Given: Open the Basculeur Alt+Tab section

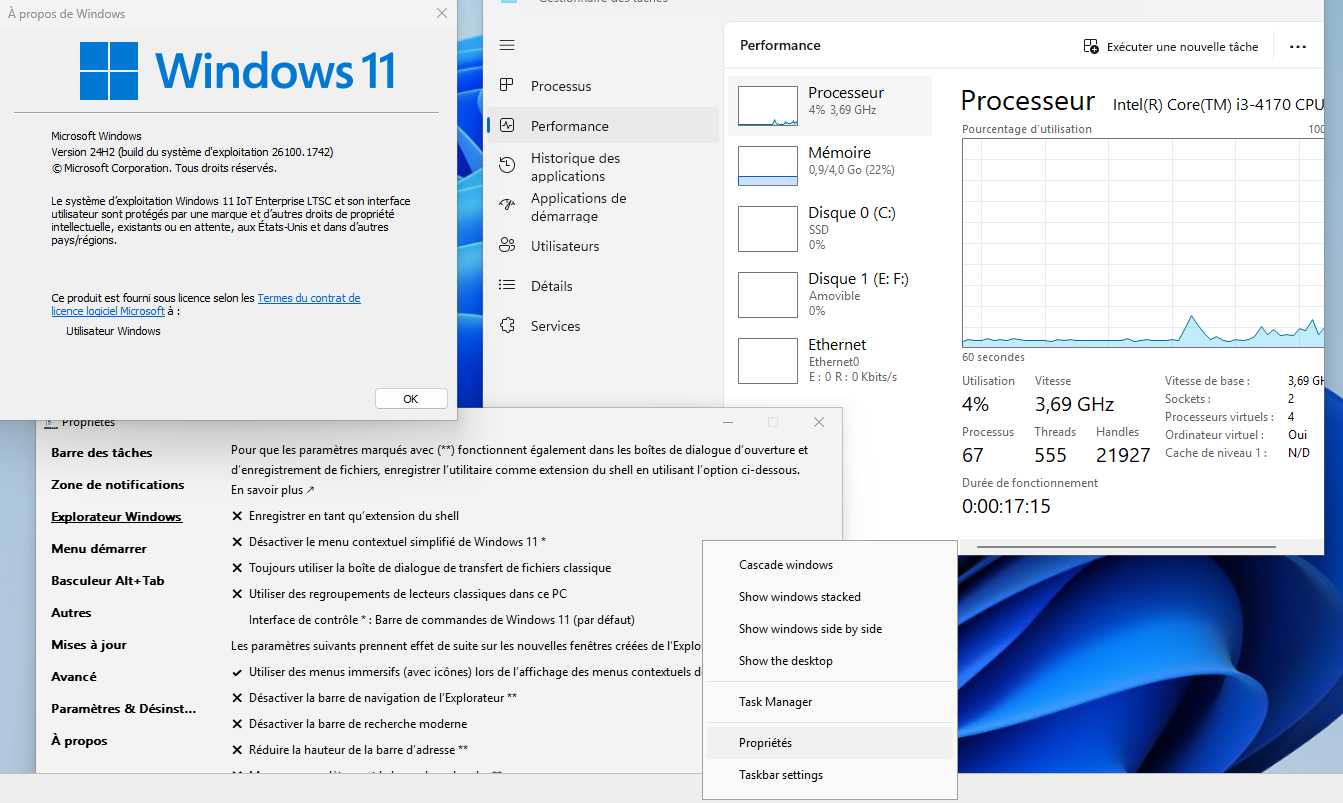Looking at the screenshot, I should tap(108, 581).
